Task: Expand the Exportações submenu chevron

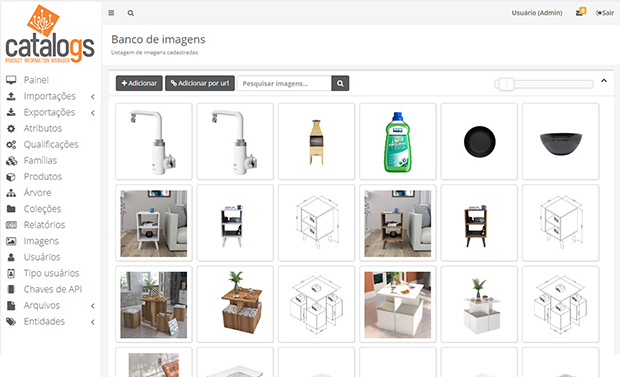Action: [x=93, y=113]
